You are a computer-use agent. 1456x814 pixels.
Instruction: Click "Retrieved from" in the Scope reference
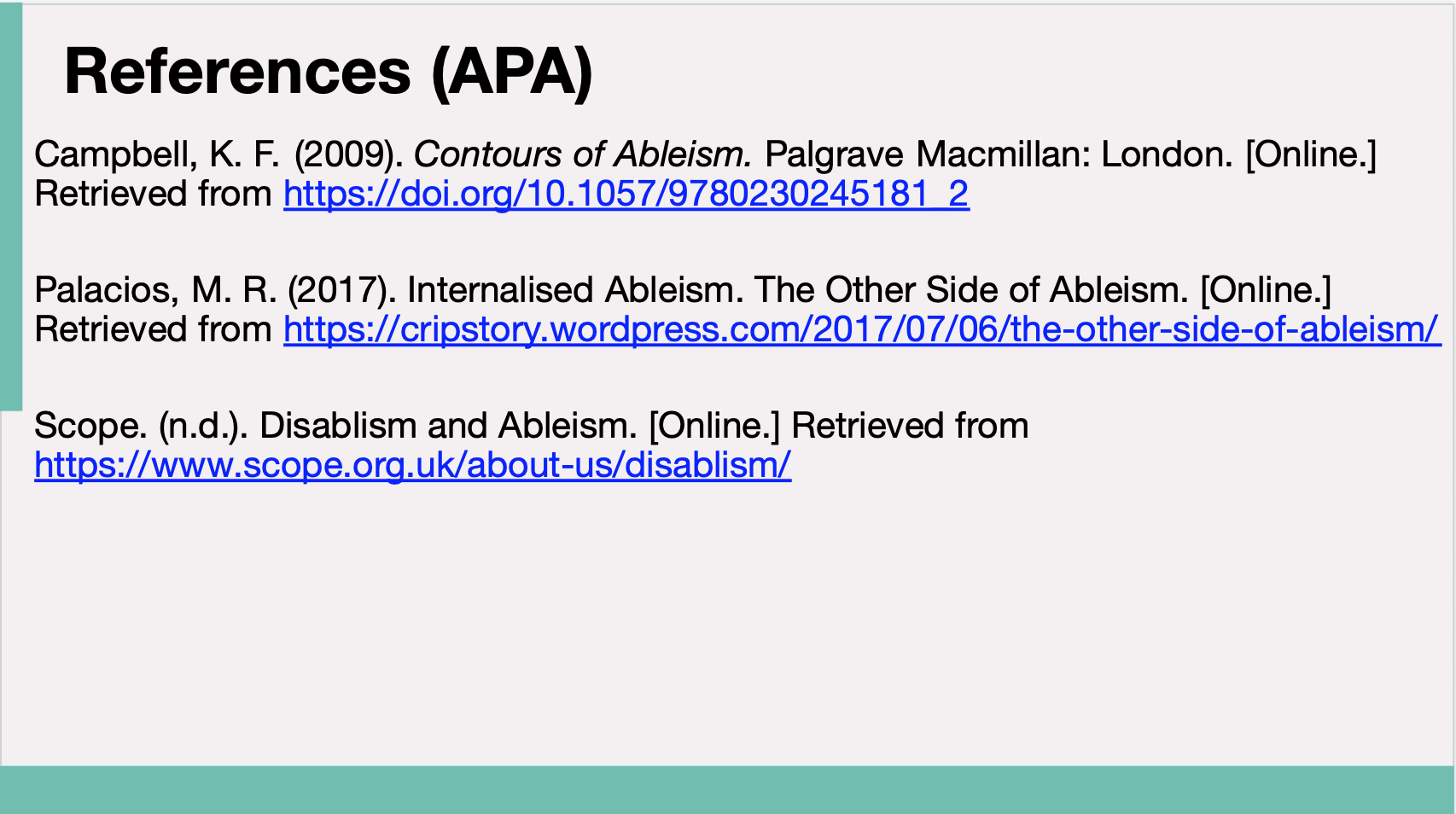[x=910, y=426]
